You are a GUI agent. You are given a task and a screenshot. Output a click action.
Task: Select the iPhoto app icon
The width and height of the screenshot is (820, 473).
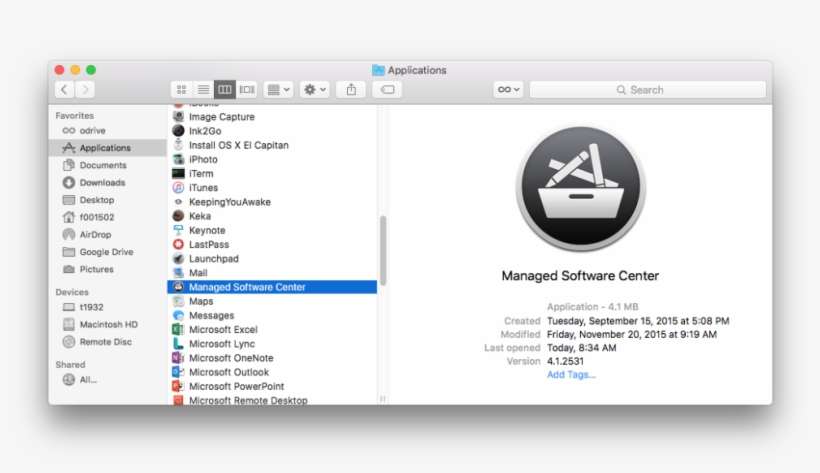tap(178, 159)
